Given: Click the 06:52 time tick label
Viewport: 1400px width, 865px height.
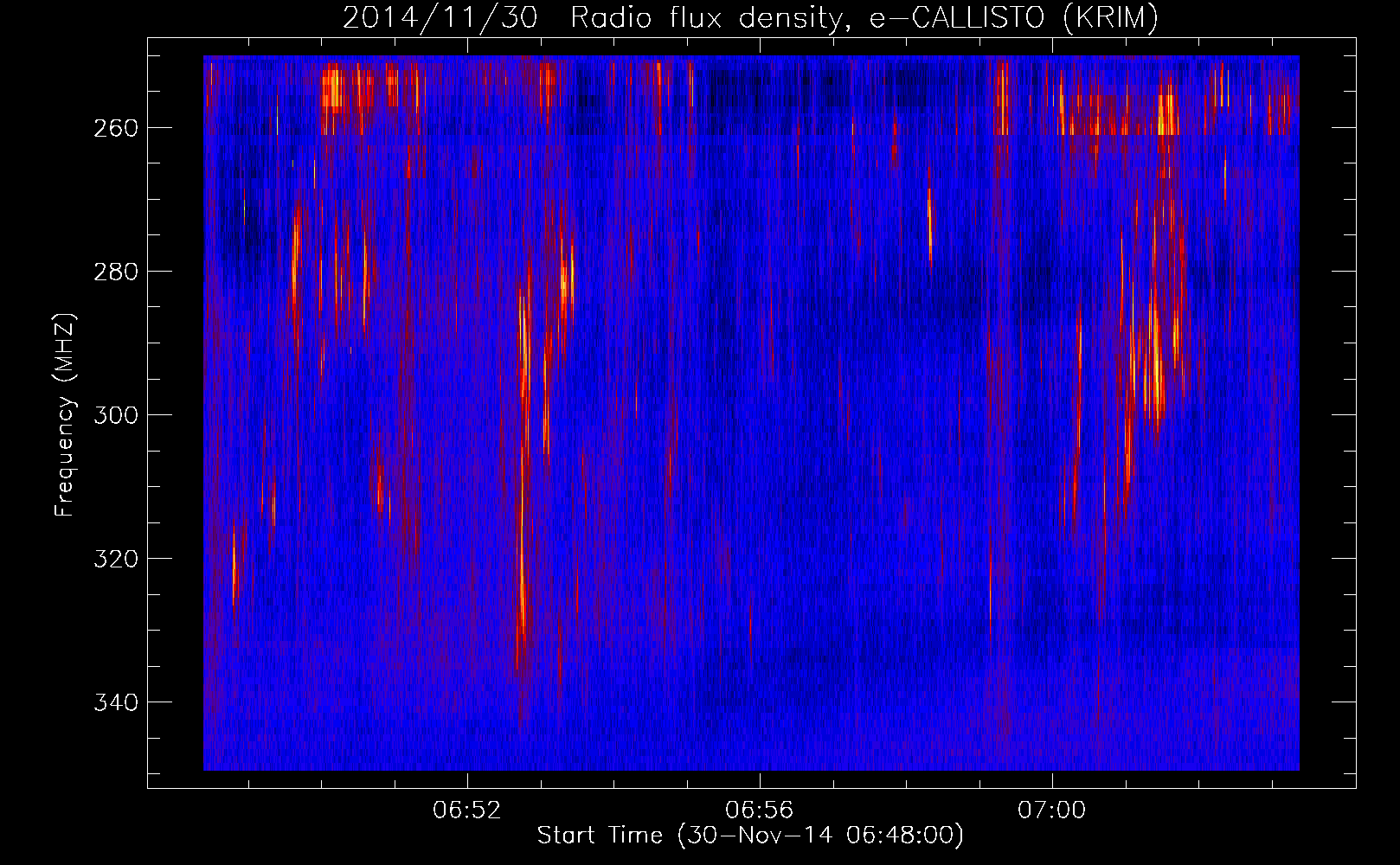Looking at the screenshot, I should tap(467, 811).
